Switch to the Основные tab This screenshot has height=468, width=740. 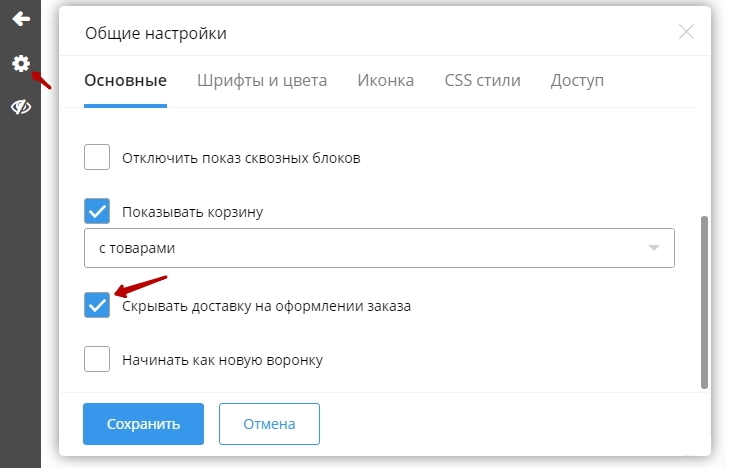click(x=125, y=81)
